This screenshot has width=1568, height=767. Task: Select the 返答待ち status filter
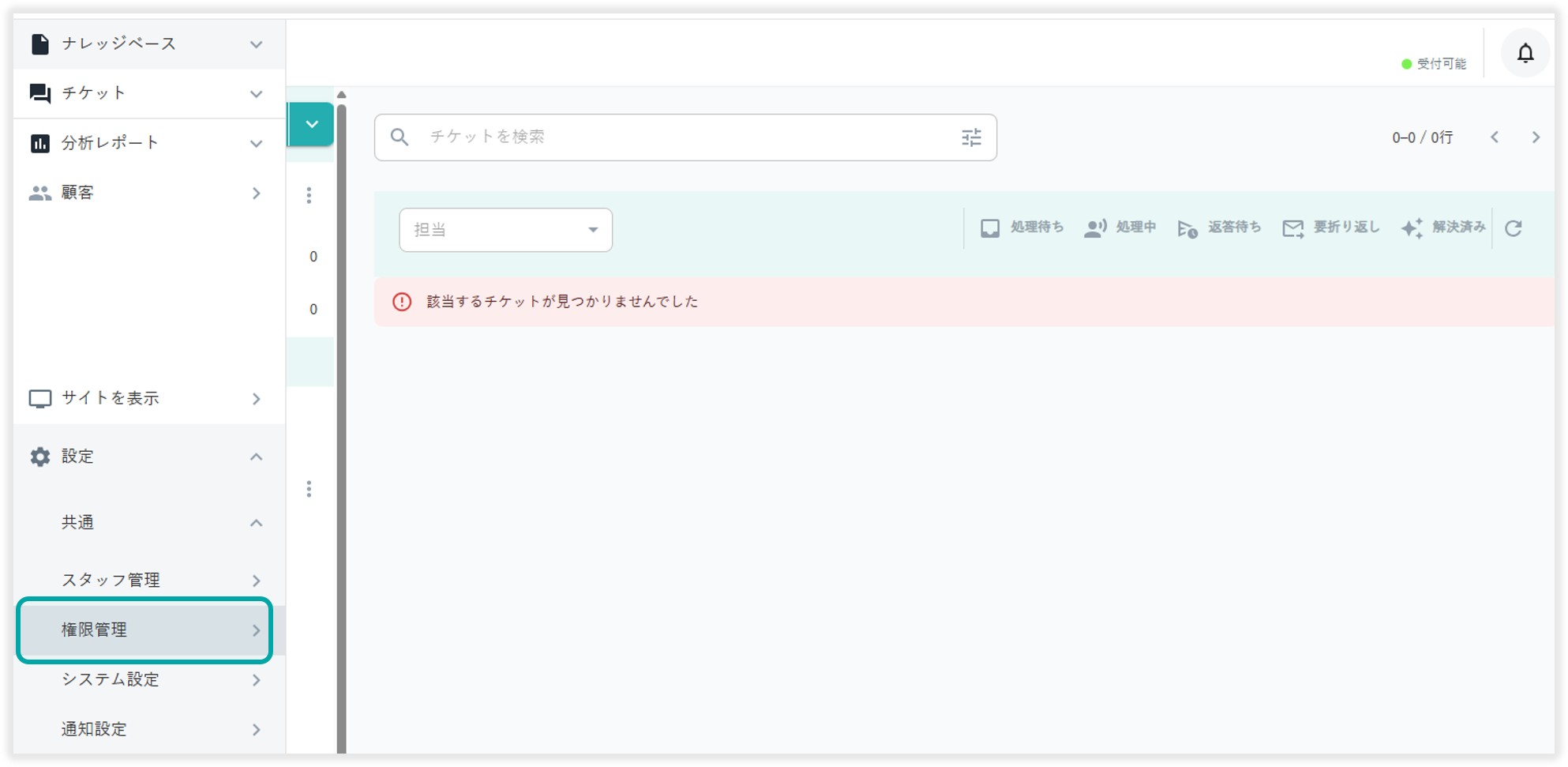tap(1219, 228)
